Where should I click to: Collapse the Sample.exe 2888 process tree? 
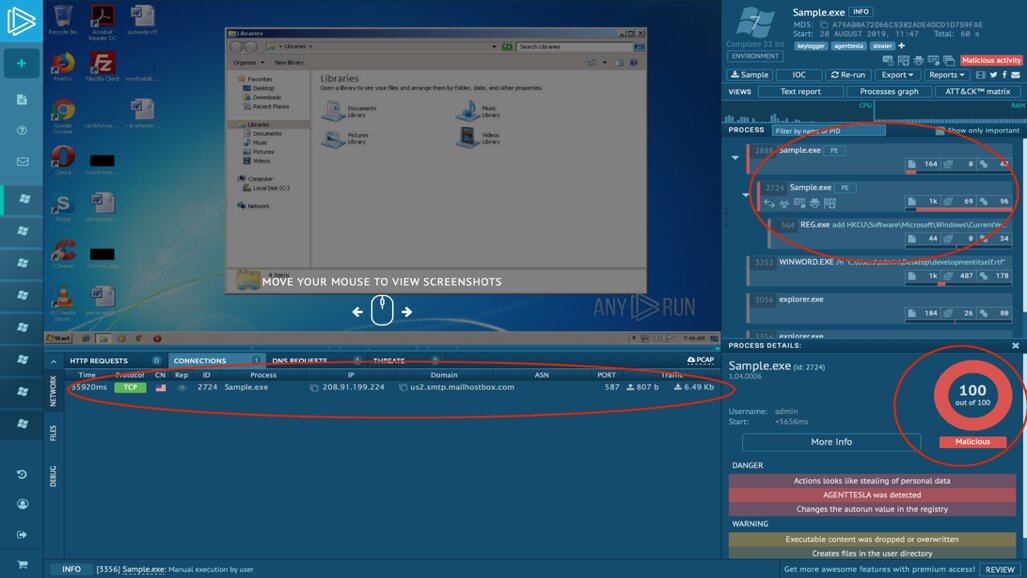[x=735, y=158]
